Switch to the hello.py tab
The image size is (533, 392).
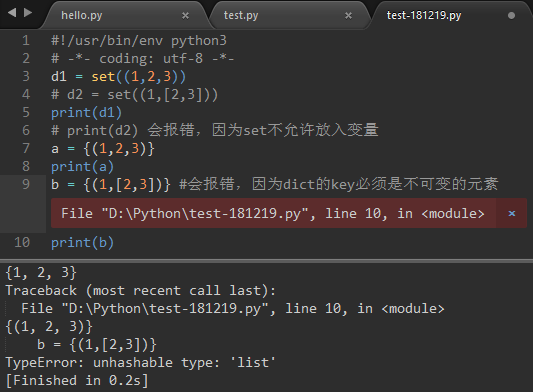[124, 15]
